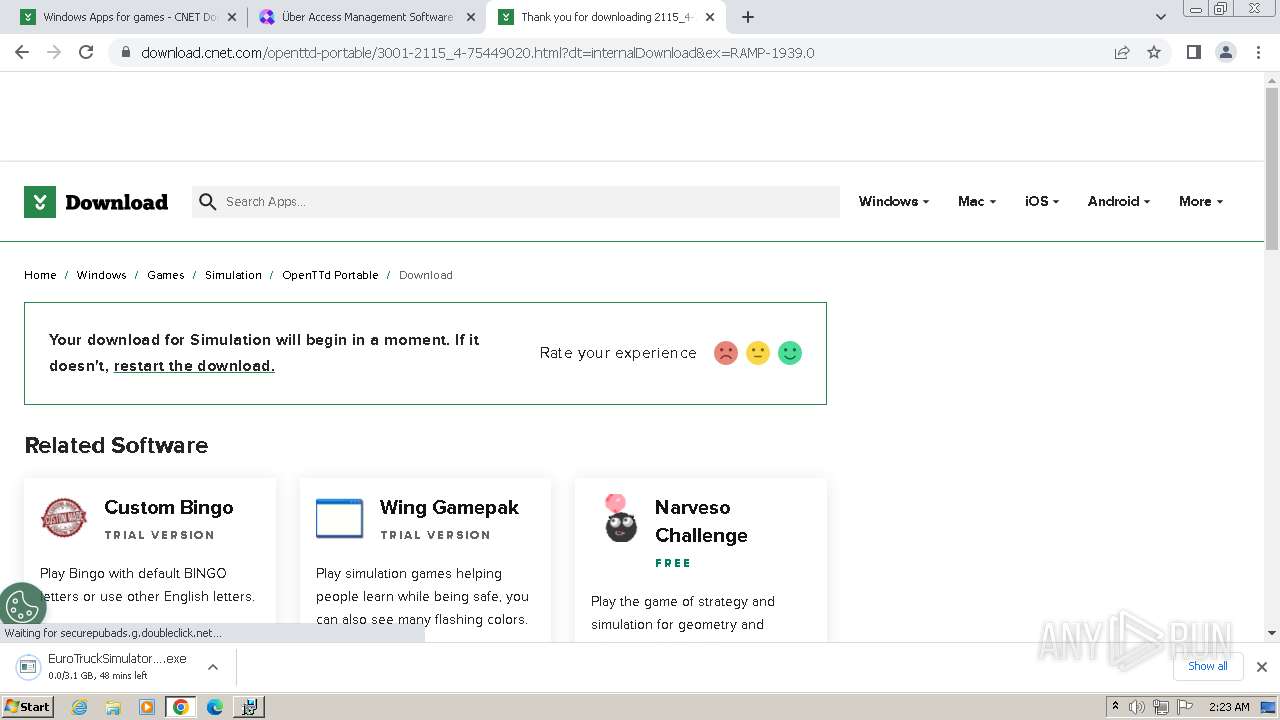
Task: Expand the More dropdown menu
Action: [x=1201, y=201]
